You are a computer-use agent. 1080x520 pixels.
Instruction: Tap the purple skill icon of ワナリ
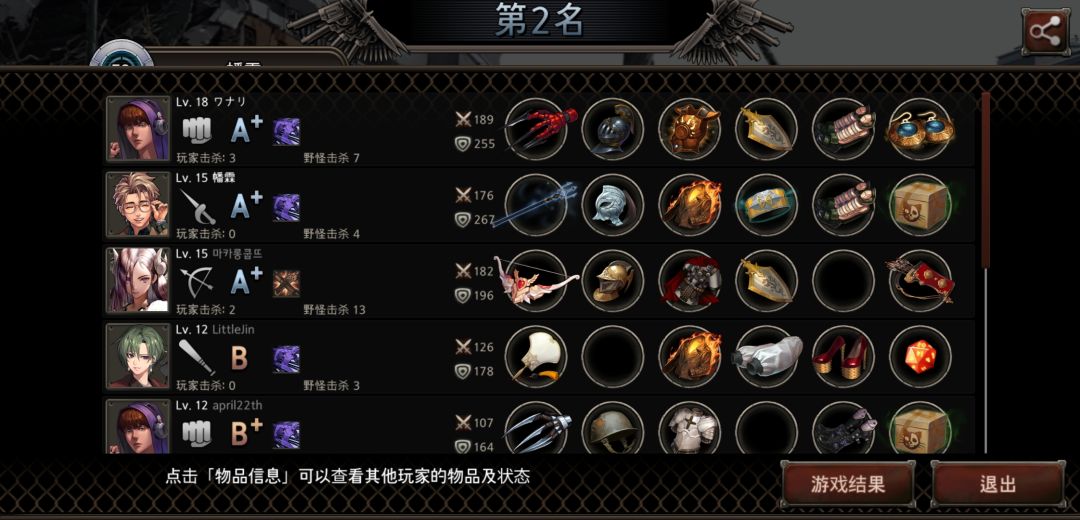click(286, 132)
